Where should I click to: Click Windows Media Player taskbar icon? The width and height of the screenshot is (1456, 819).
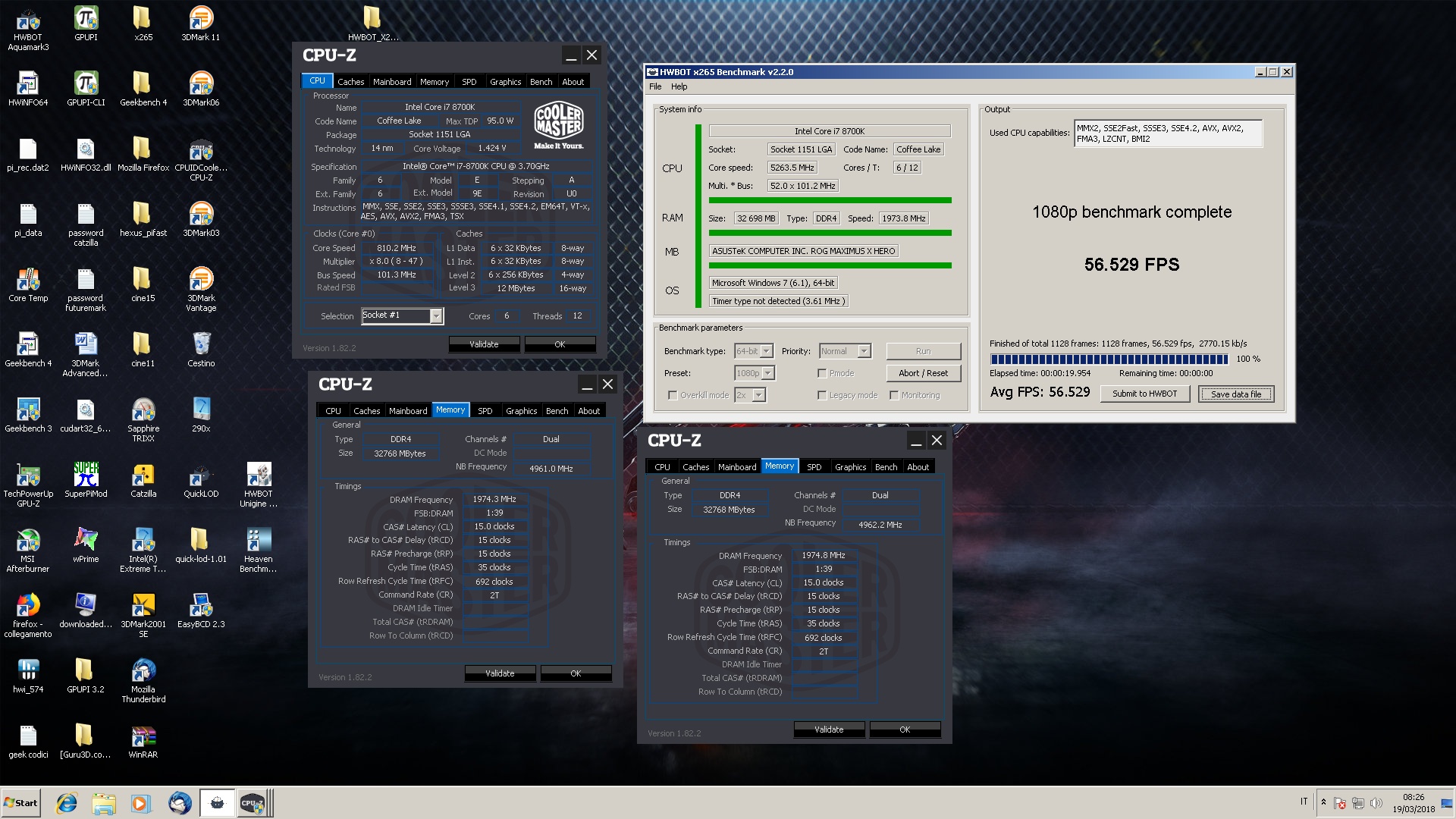140,803
